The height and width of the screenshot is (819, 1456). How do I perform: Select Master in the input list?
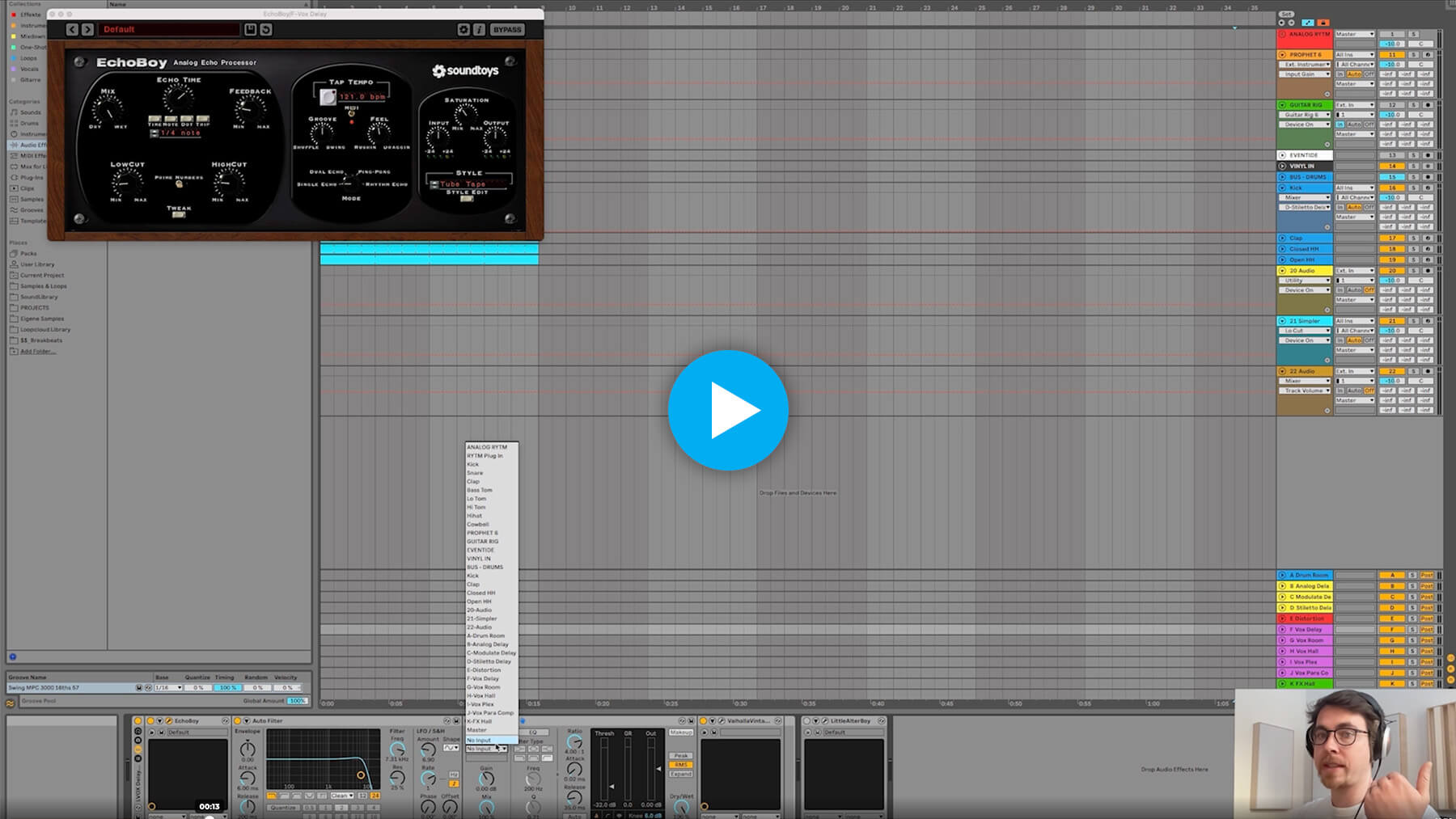(x=492, y=730)
